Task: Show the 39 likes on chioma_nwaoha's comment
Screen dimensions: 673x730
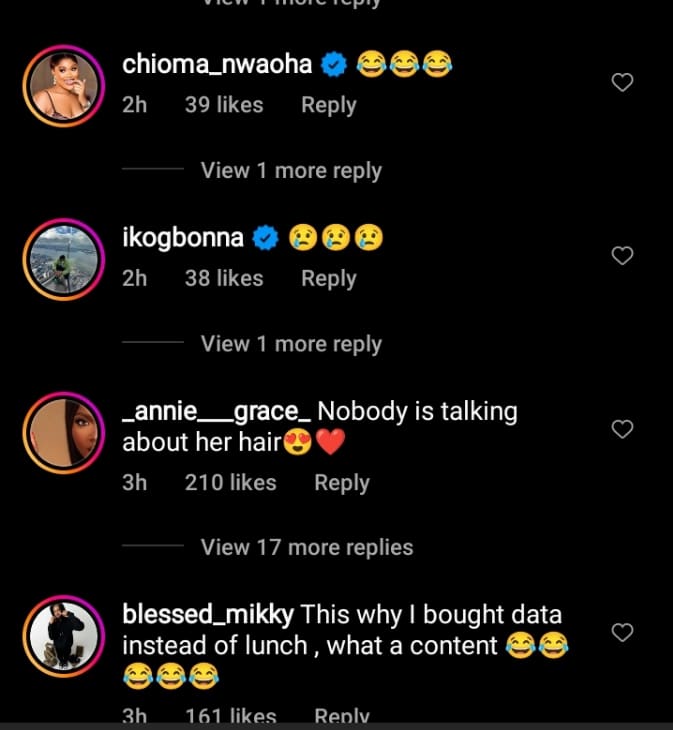Action: (x=223, y=105)
